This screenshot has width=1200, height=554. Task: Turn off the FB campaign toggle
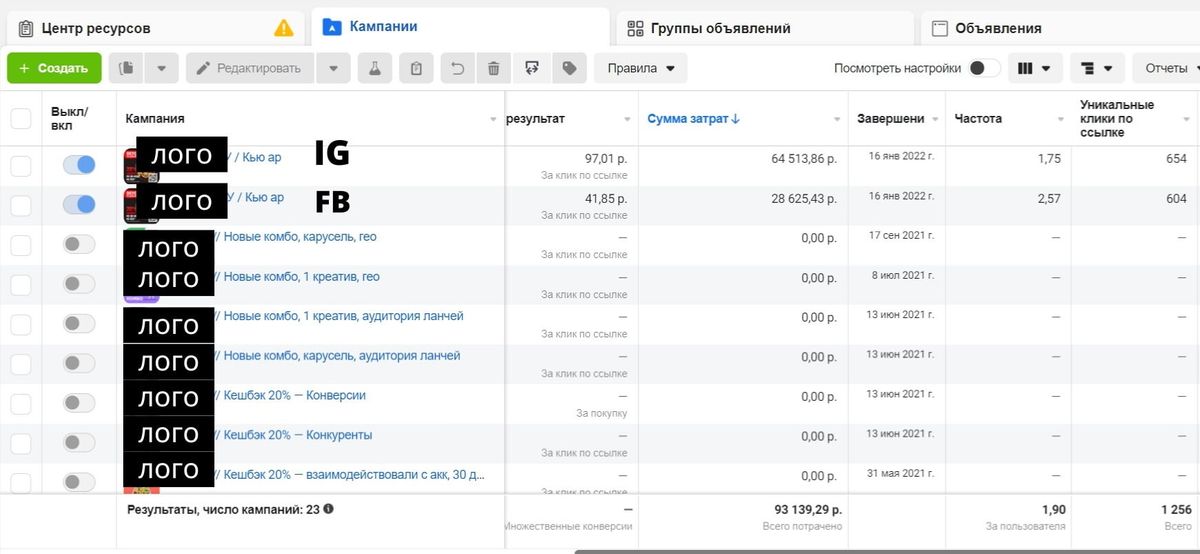point(79,204)
